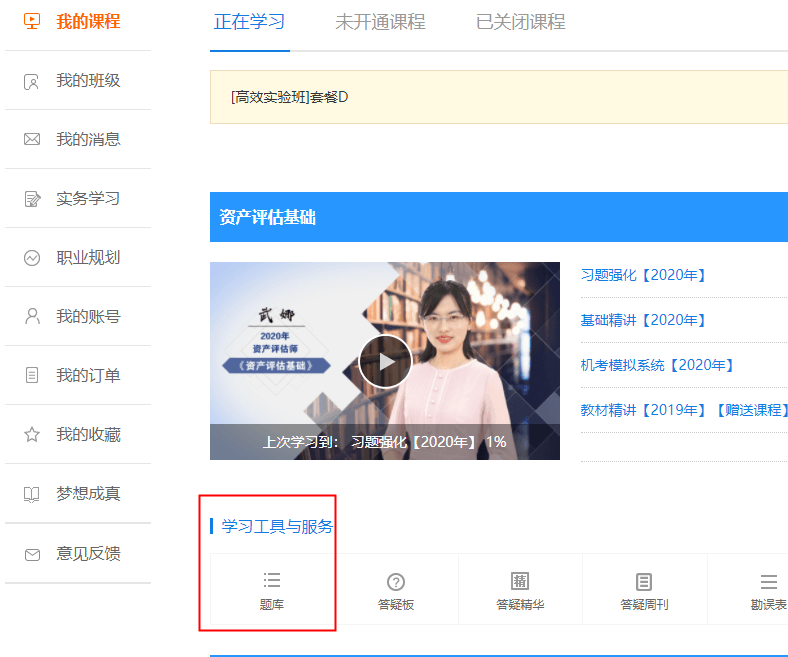The height and width of the screenshot is (657, 788).
Task: Open 基础精讲【2020年】 course link
Action: tap(643, 320)
